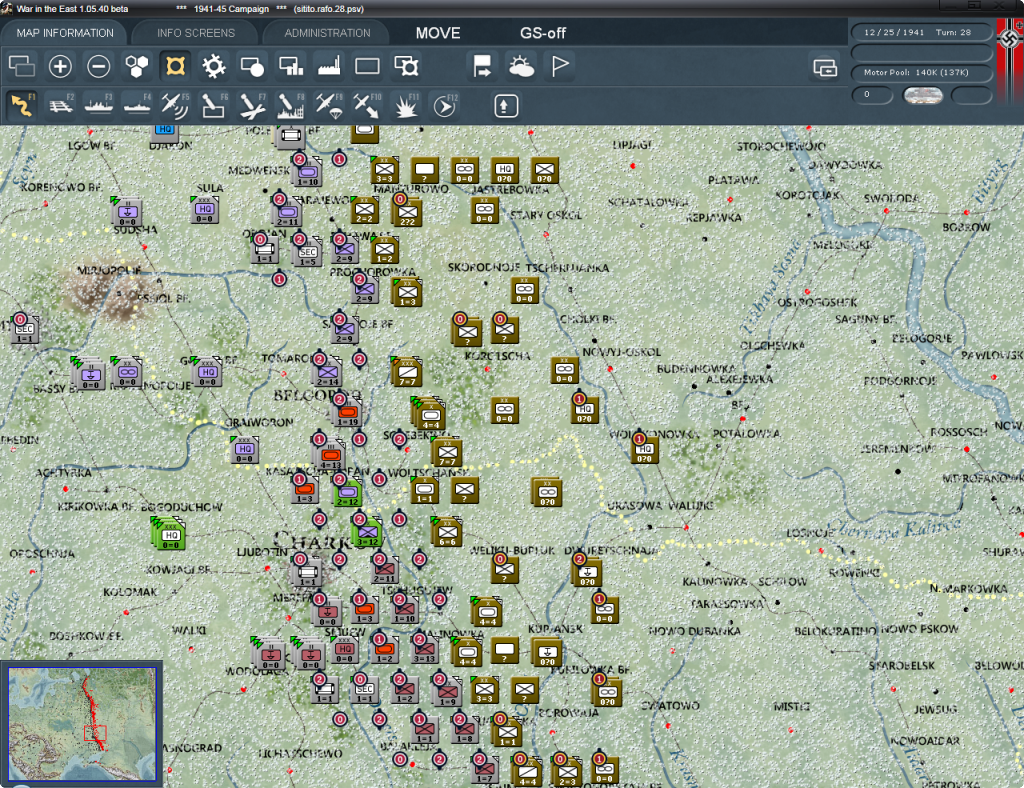The width and height of the screenshot is (1024, 788).
Task: Toggle the empty rectangle map overlay icon
Action: (367, 66)
